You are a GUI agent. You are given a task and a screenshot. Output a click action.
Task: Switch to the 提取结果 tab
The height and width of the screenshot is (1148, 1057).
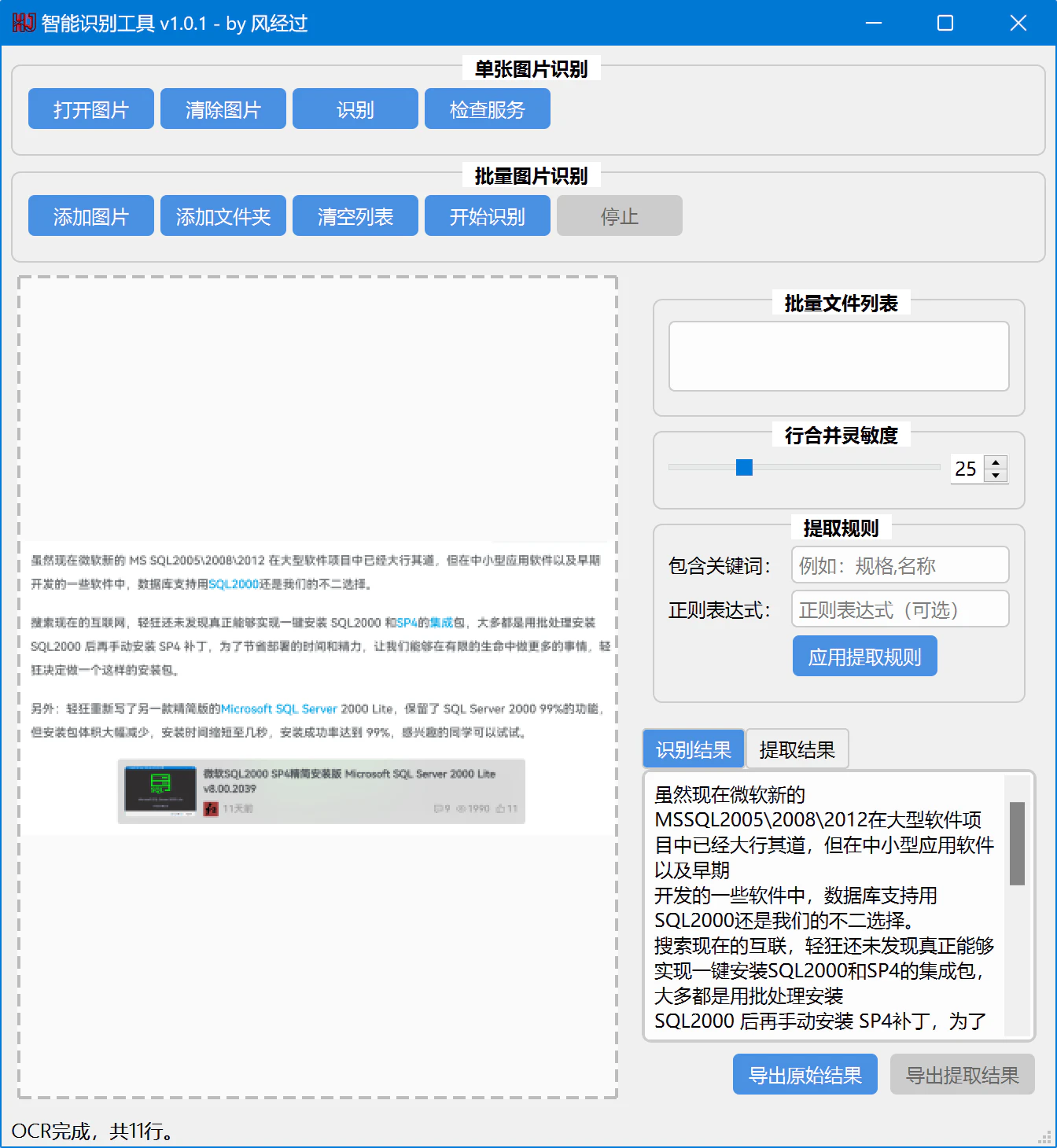coord(797,749)
